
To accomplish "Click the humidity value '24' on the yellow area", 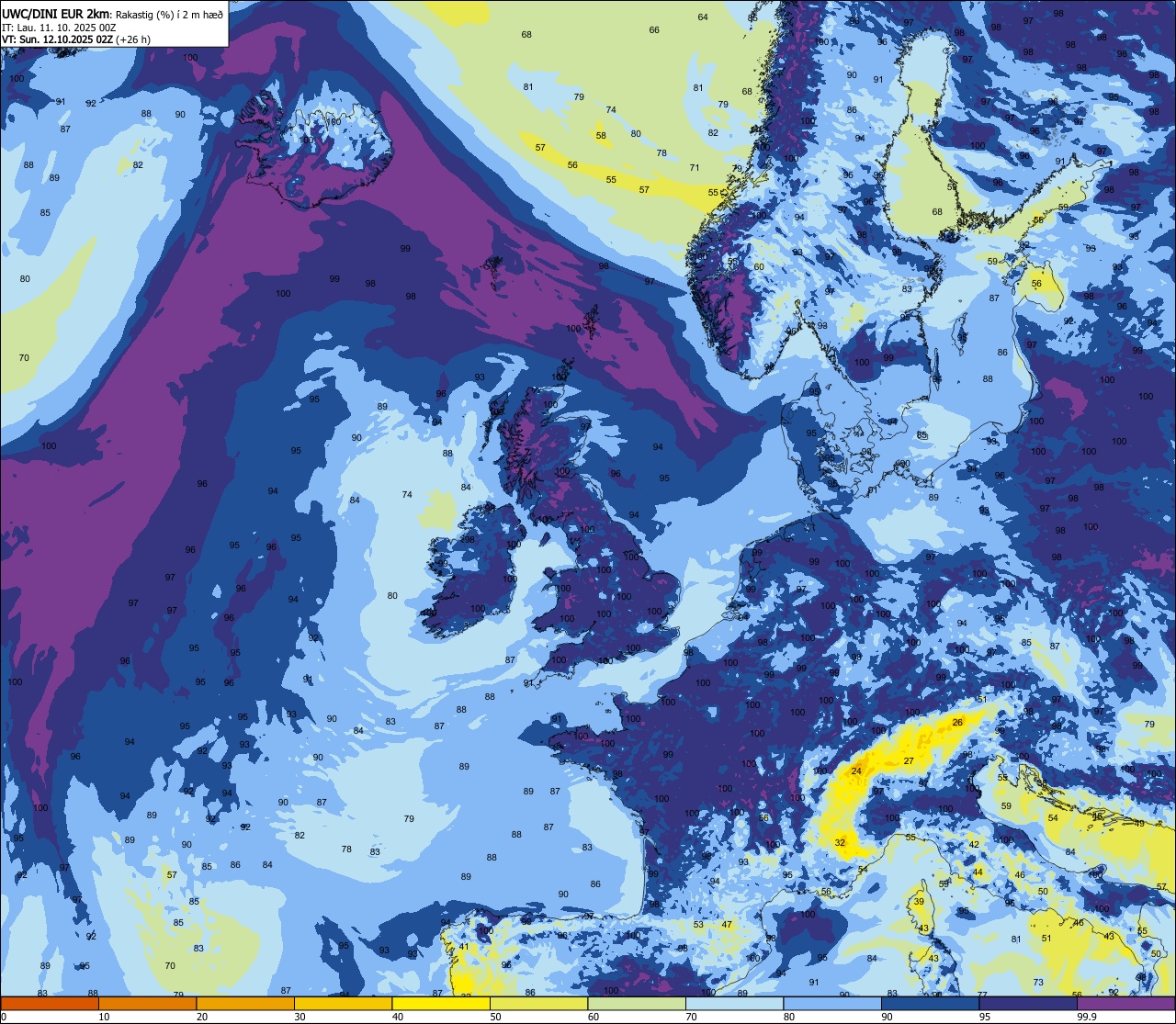I will coord(856,771).
